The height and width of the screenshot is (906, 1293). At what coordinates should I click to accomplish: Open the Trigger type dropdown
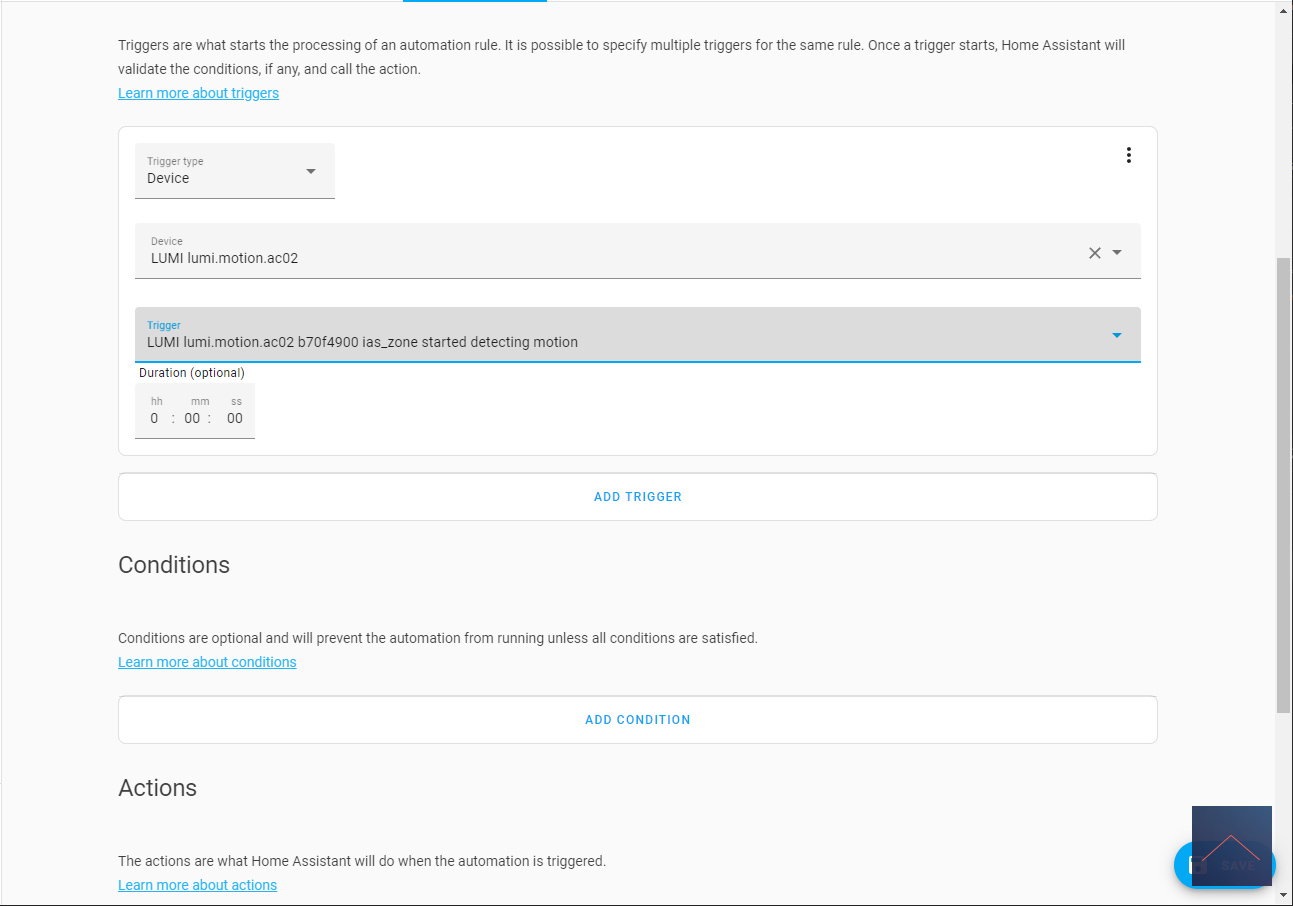(x=235, y=171)
